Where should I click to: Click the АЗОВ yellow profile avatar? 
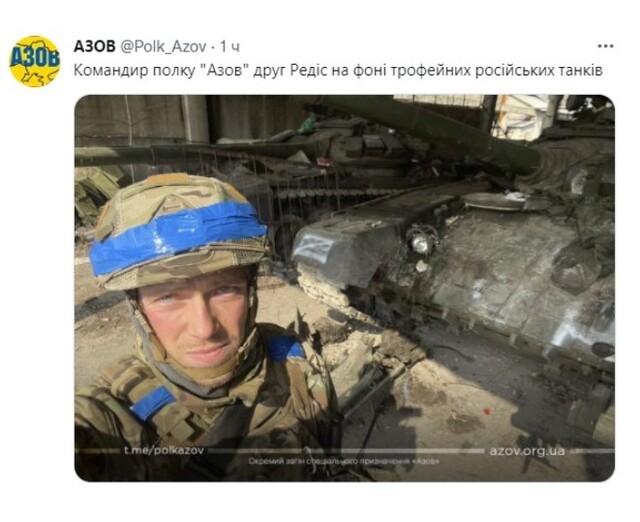[x=35, y=61]
